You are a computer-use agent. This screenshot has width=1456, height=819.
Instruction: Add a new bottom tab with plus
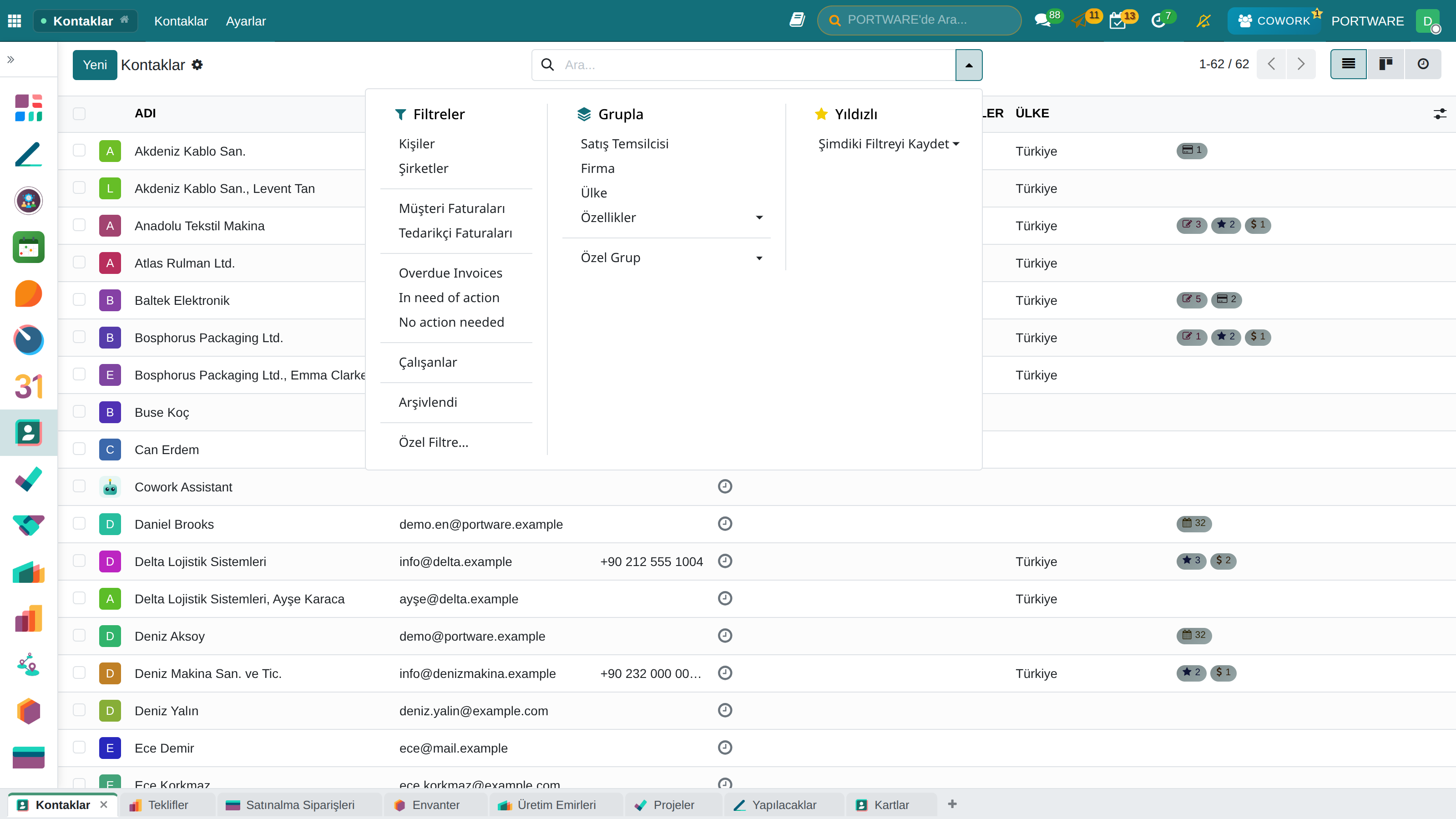(x=952, y=804)
